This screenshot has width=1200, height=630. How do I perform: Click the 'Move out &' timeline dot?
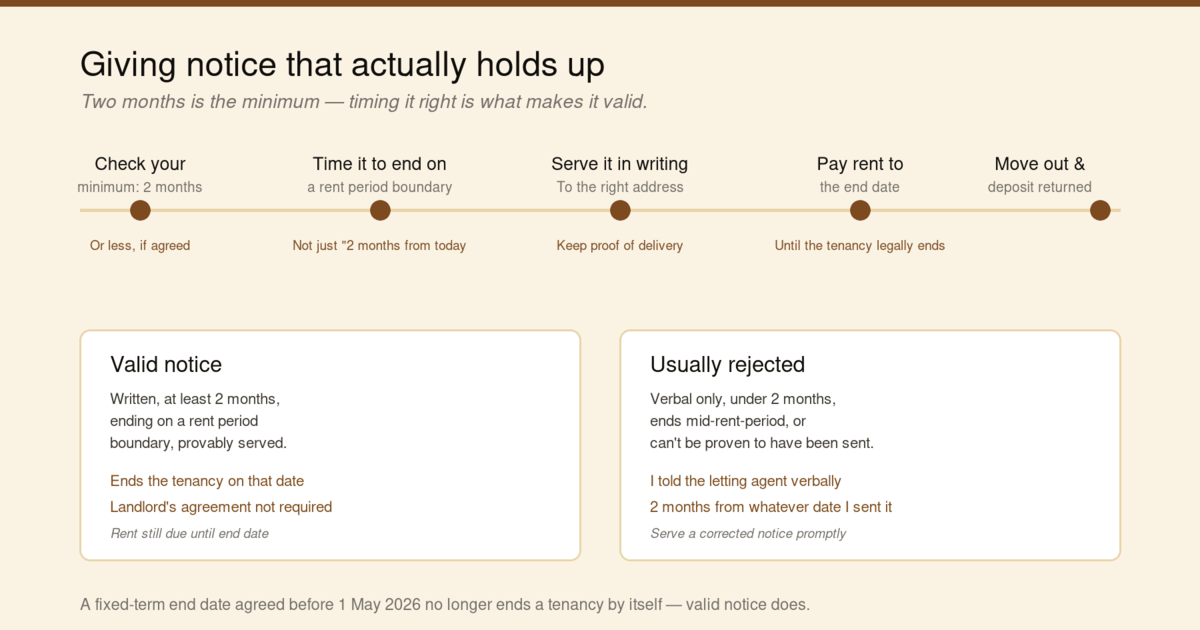tap(1100, 210)
